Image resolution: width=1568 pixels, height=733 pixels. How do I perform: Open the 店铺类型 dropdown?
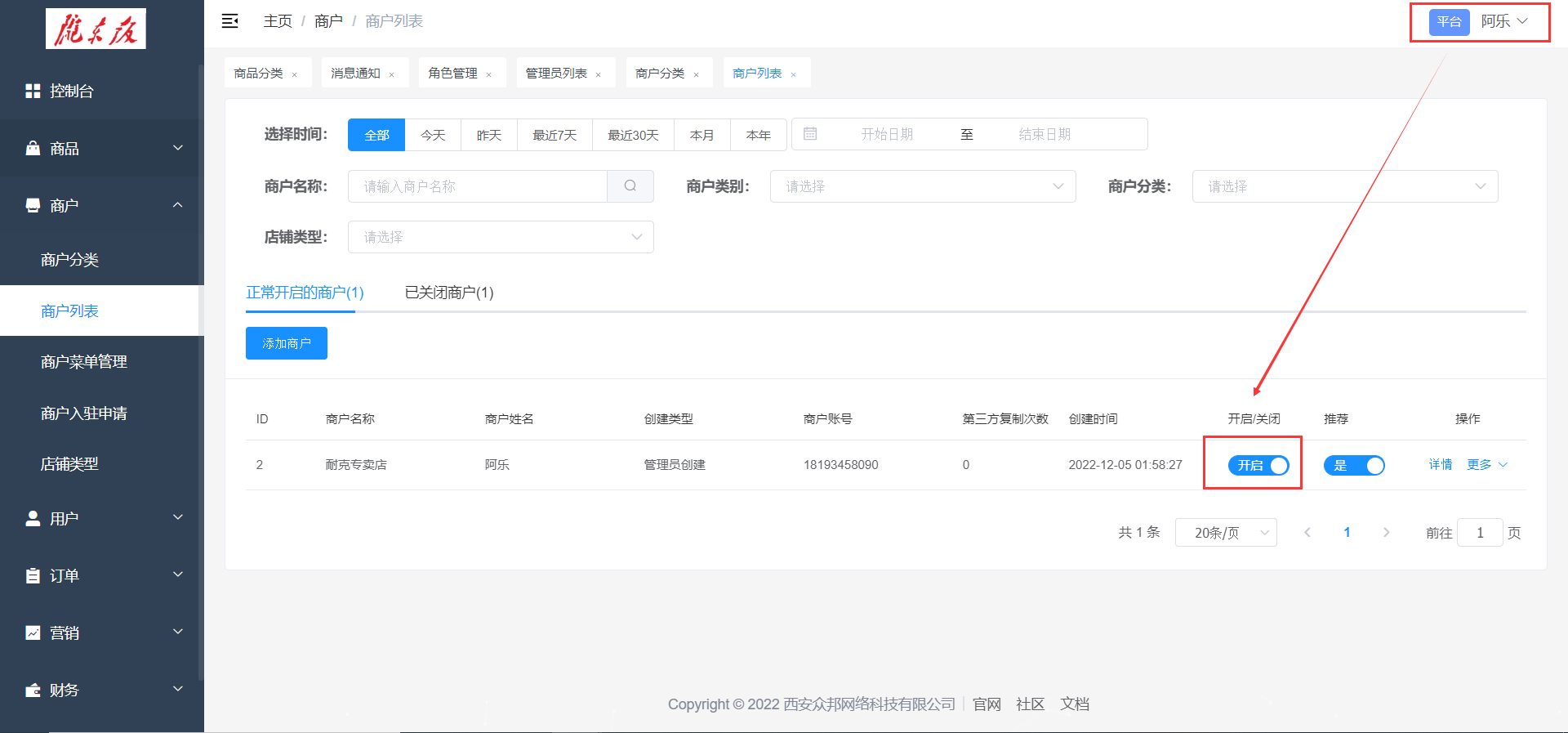coord(501,237)
